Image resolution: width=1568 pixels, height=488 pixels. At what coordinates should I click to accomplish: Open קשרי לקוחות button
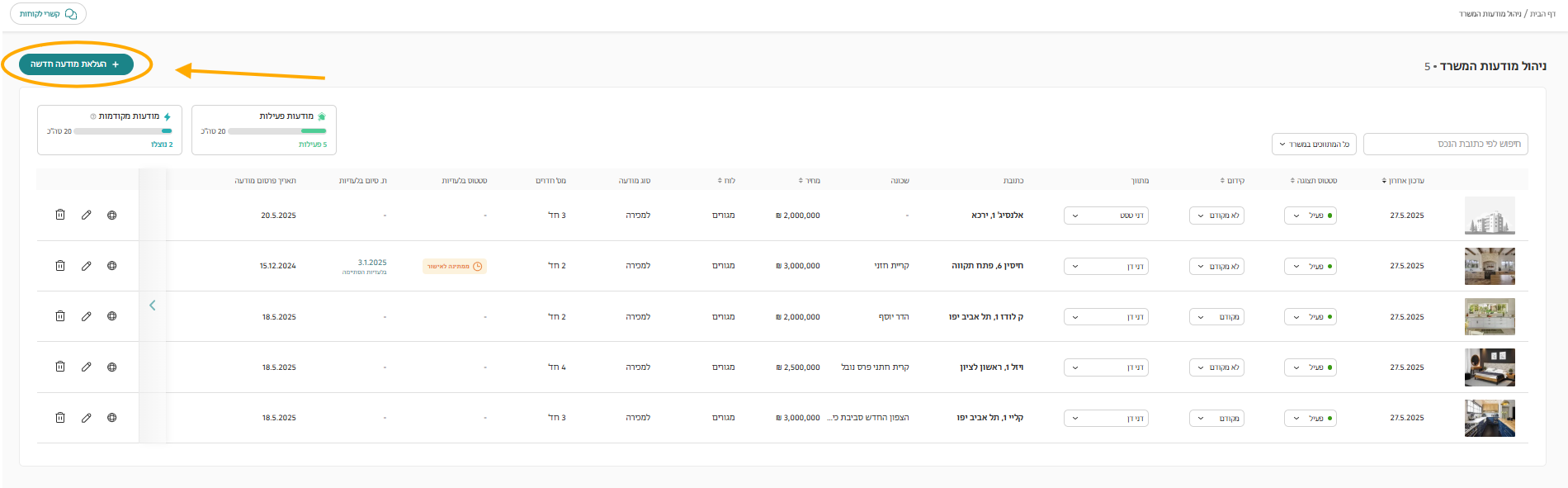48,14
